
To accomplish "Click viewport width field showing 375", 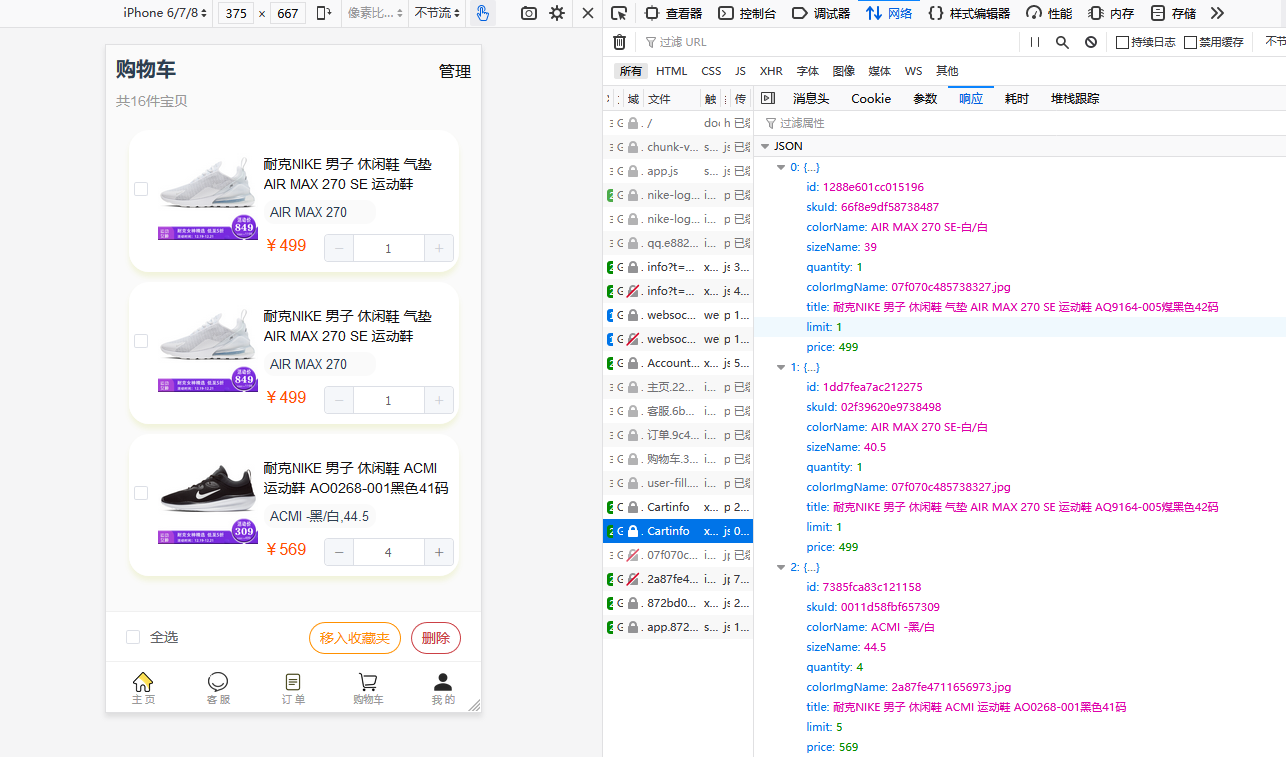I will pos(235,13).
